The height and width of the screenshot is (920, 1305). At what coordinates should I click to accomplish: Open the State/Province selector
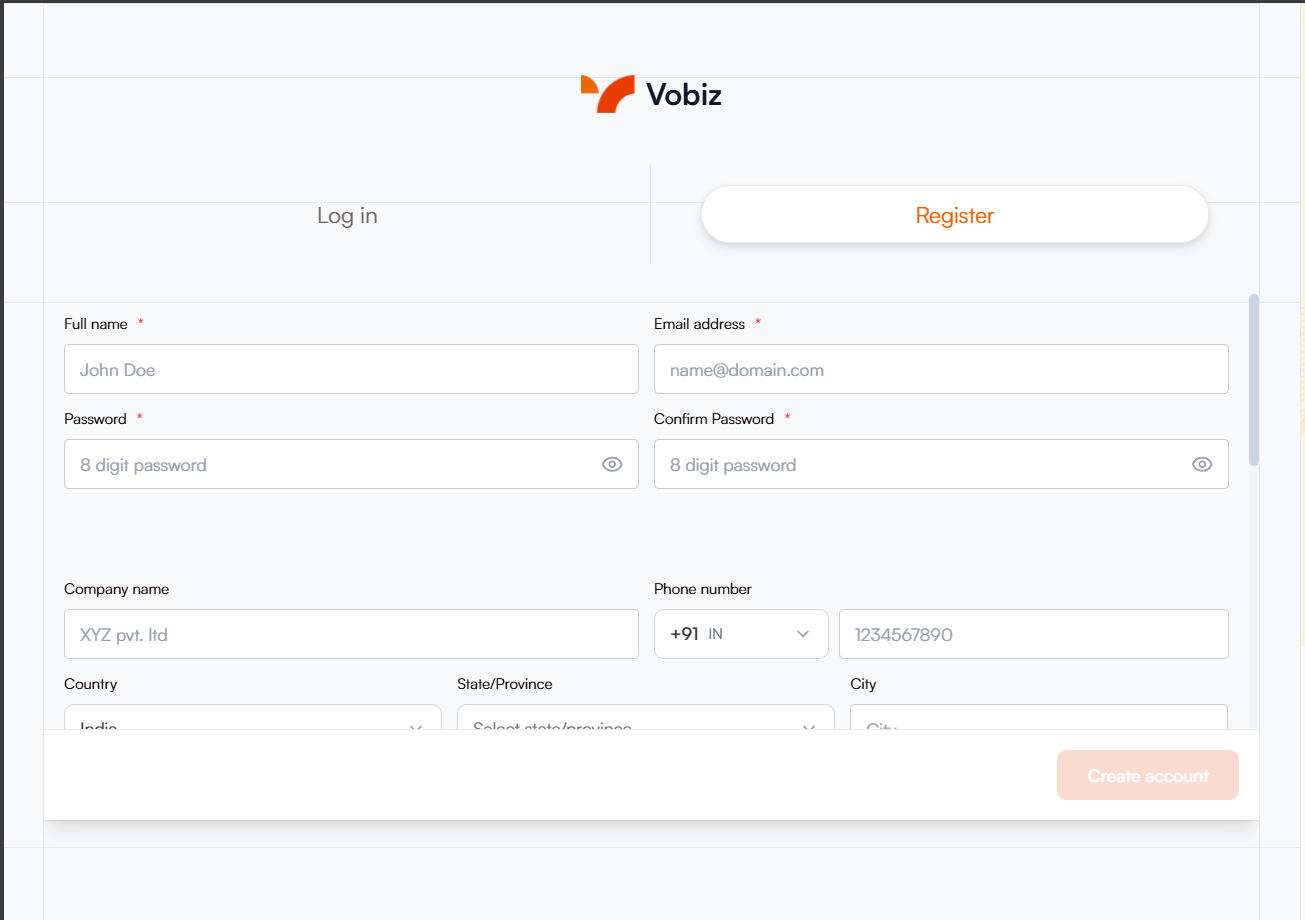click(x=645, y=722)
